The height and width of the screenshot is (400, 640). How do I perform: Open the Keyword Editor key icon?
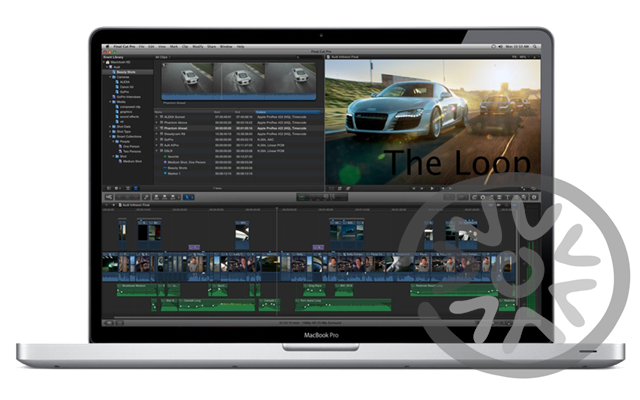click(146, 197)
